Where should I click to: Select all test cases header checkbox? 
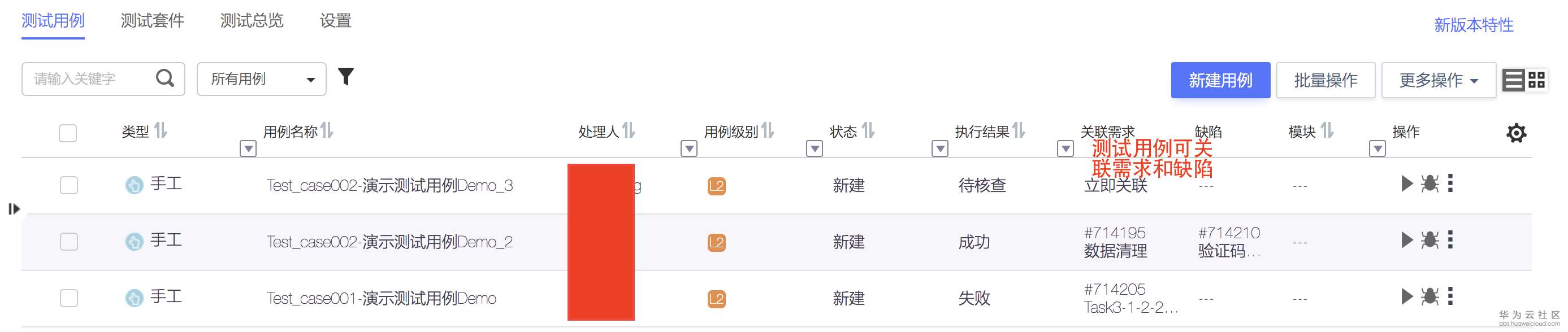[68, 133]
